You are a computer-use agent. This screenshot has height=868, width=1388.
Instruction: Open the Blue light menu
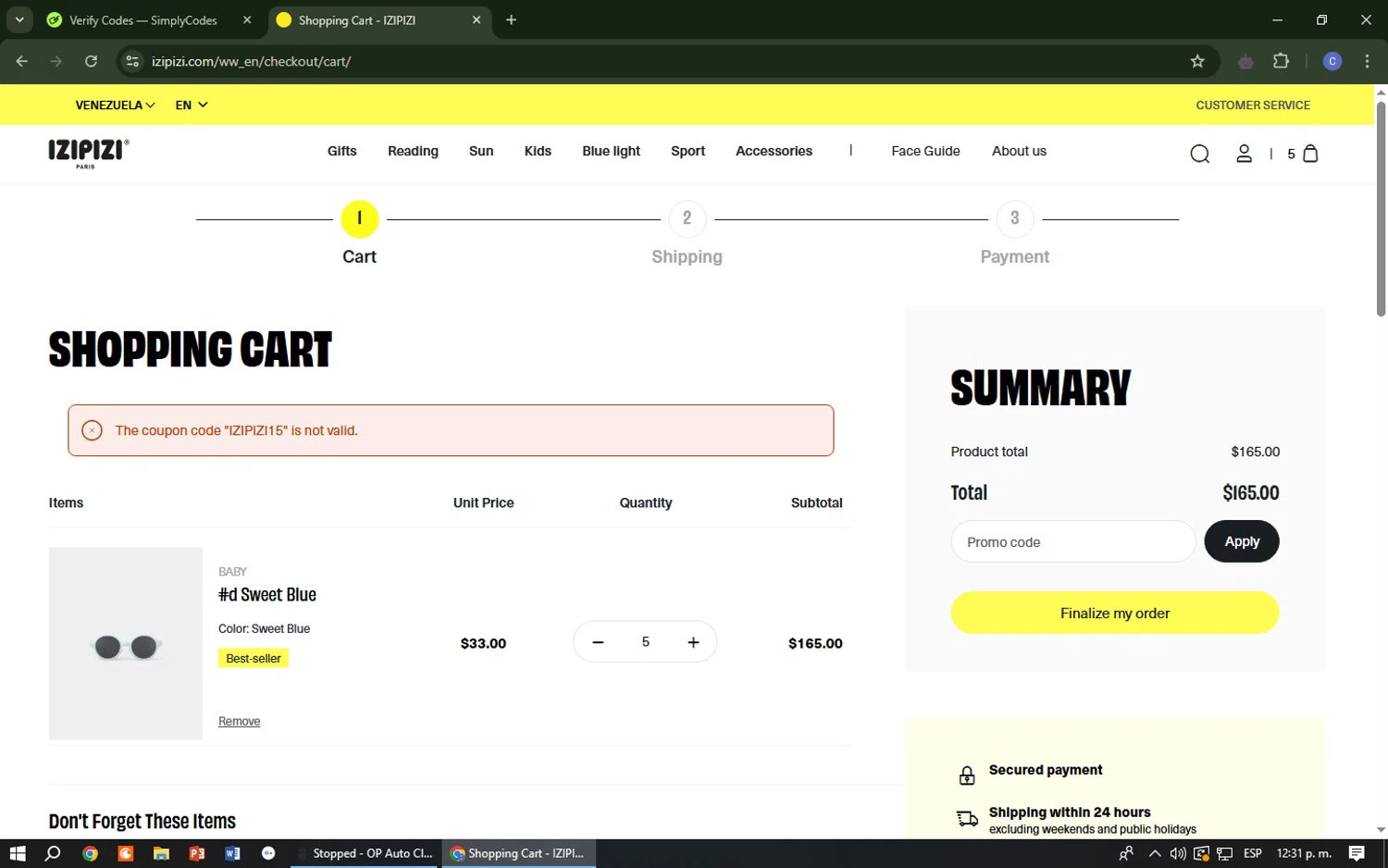coord(611,151)
